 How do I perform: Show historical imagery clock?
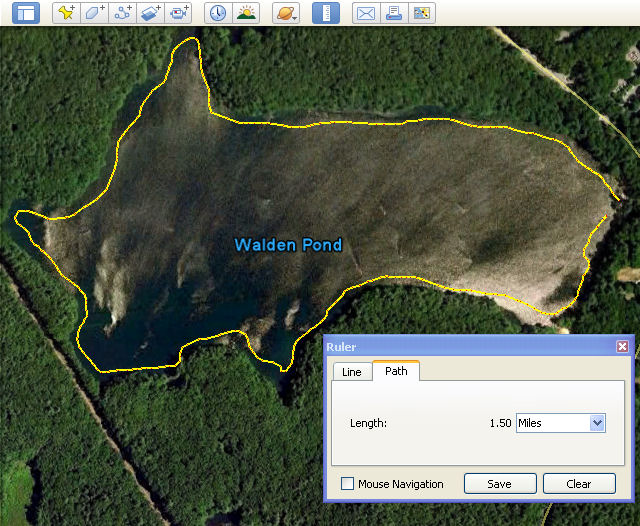pyautogui.click(x=218, y=13)
